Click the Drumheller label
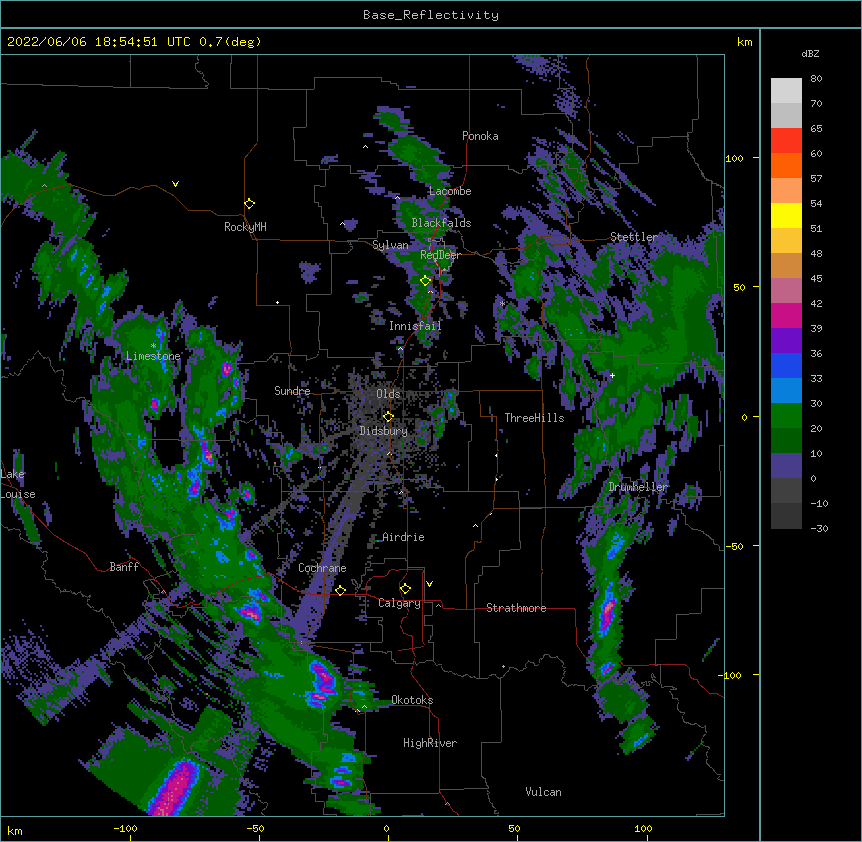 pos(638,487)
